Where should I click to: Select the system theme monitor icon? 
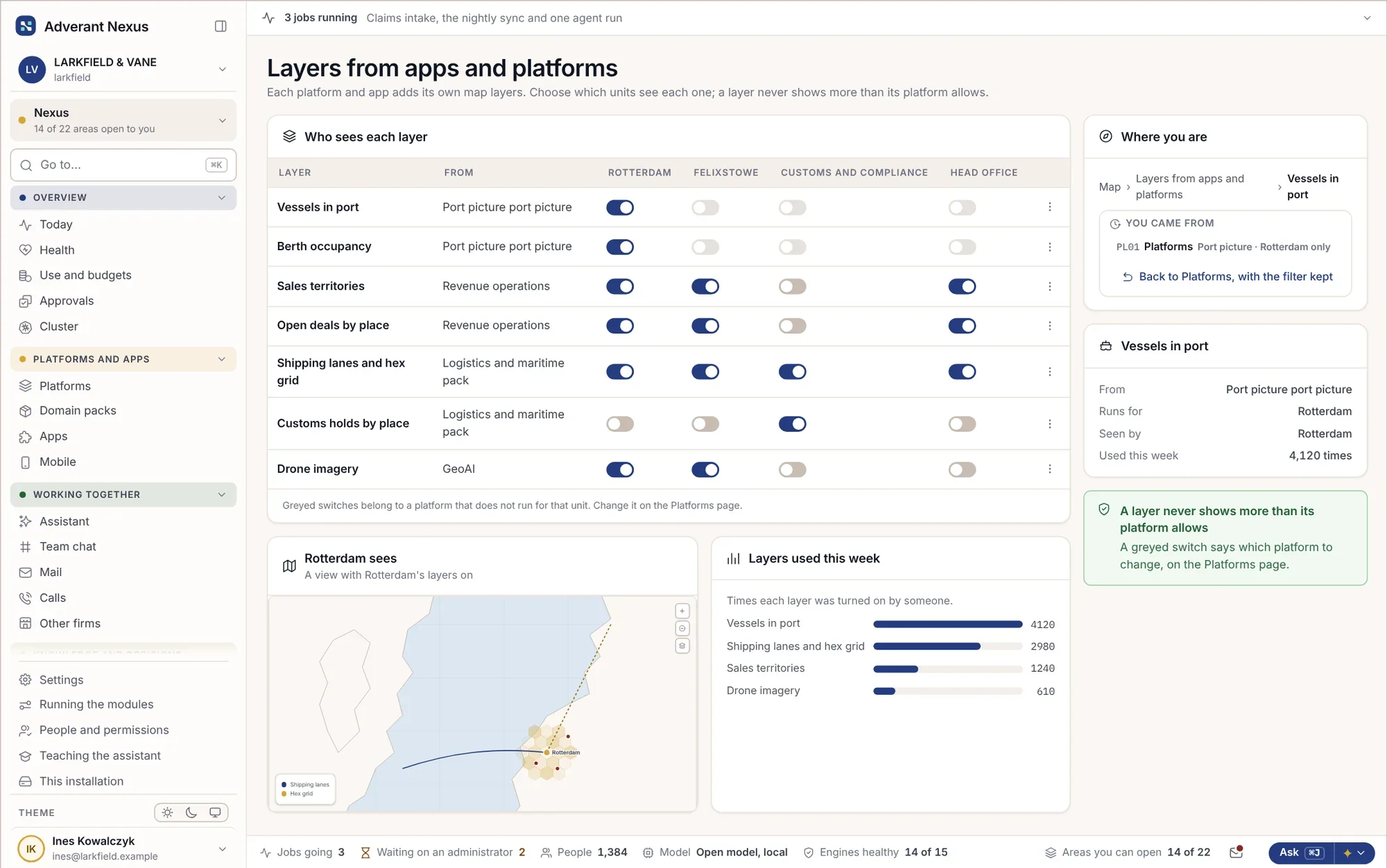[x=215, y=813]
